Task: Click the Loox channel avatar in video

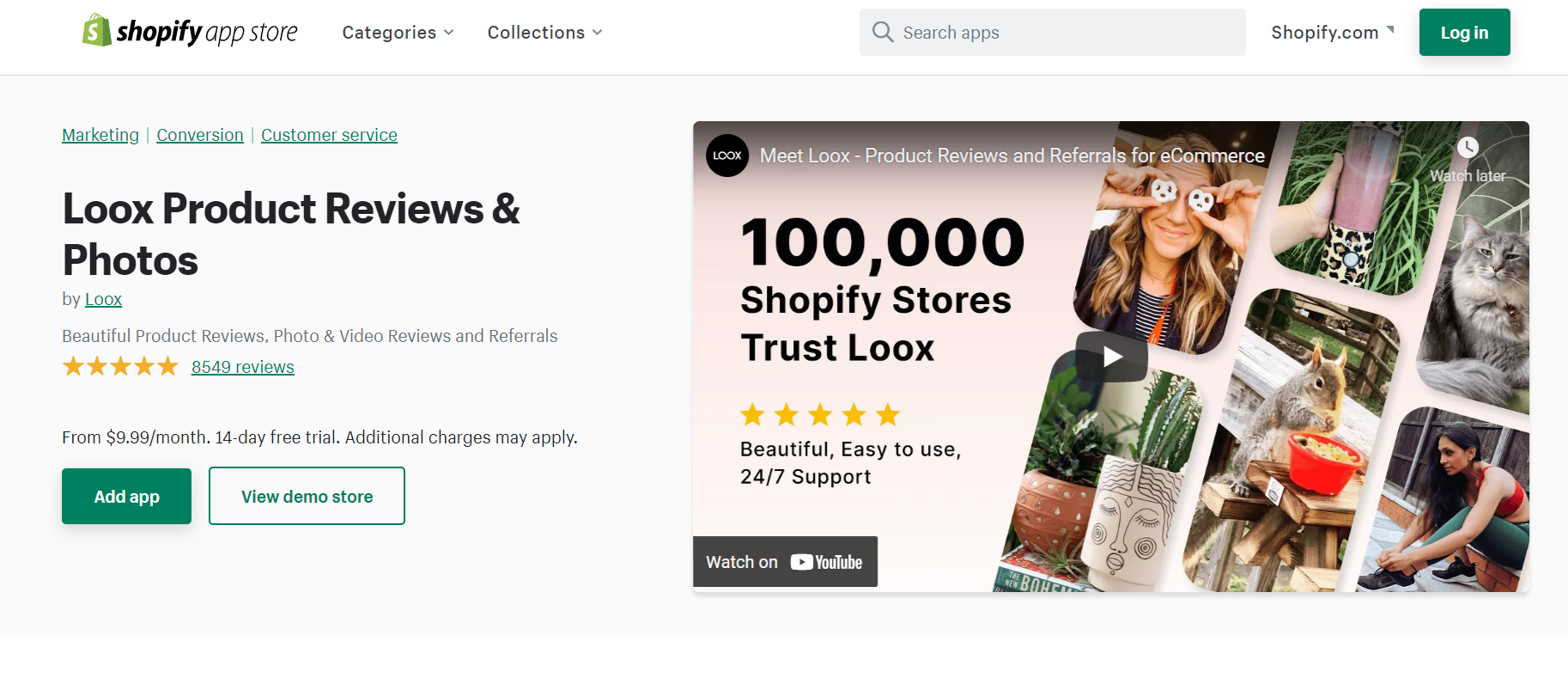Action: 727,156
